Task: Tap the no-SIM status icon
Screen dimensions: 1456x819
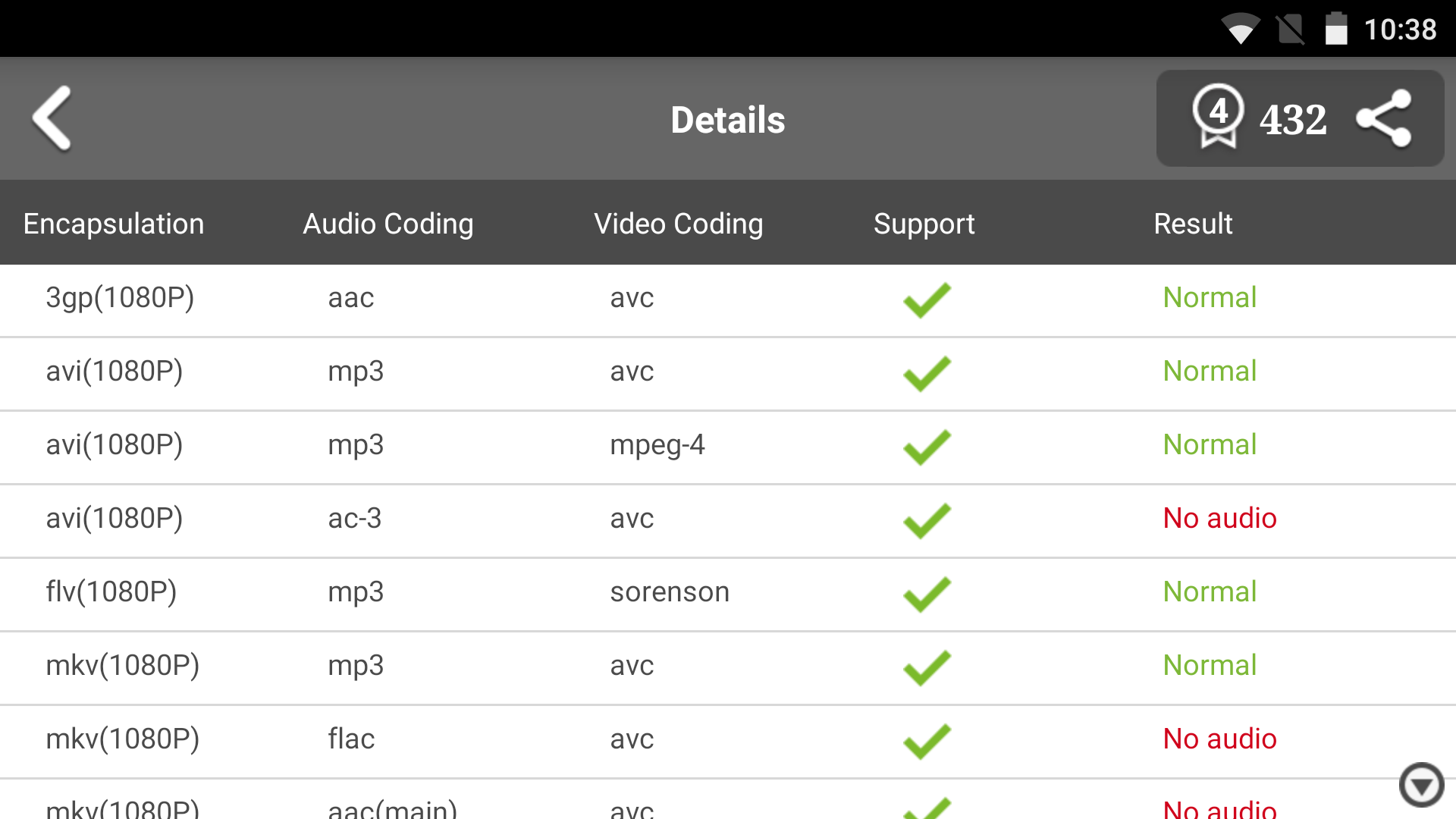Action: tap(1290, 30)
